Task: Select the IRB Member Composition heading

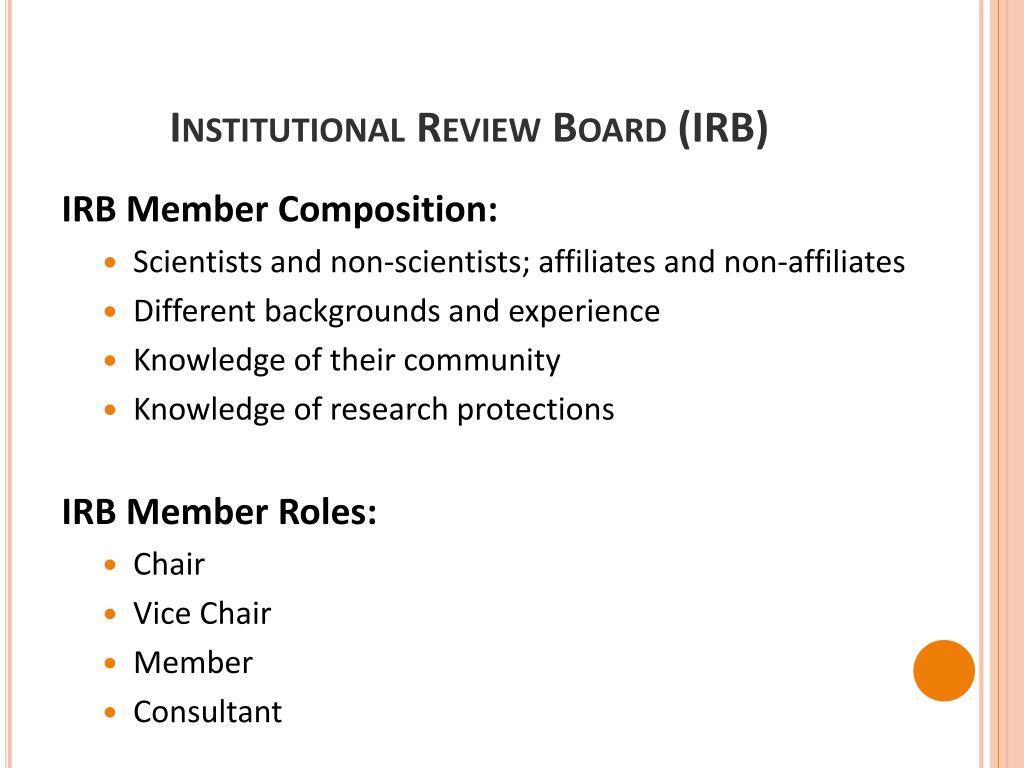Action: [x=280, y=210]
